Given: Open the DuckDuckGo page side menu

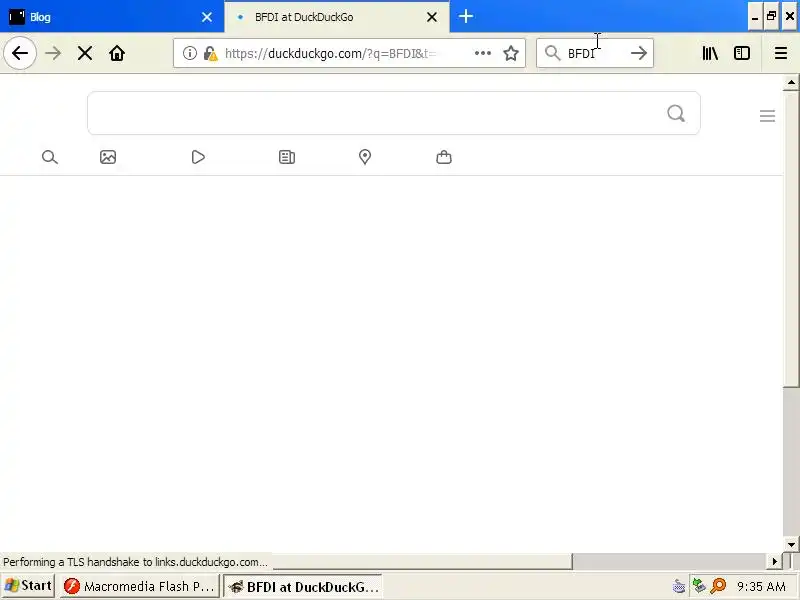Looking at the screenshot, I should pyautogui.click(x=767, y=116).
